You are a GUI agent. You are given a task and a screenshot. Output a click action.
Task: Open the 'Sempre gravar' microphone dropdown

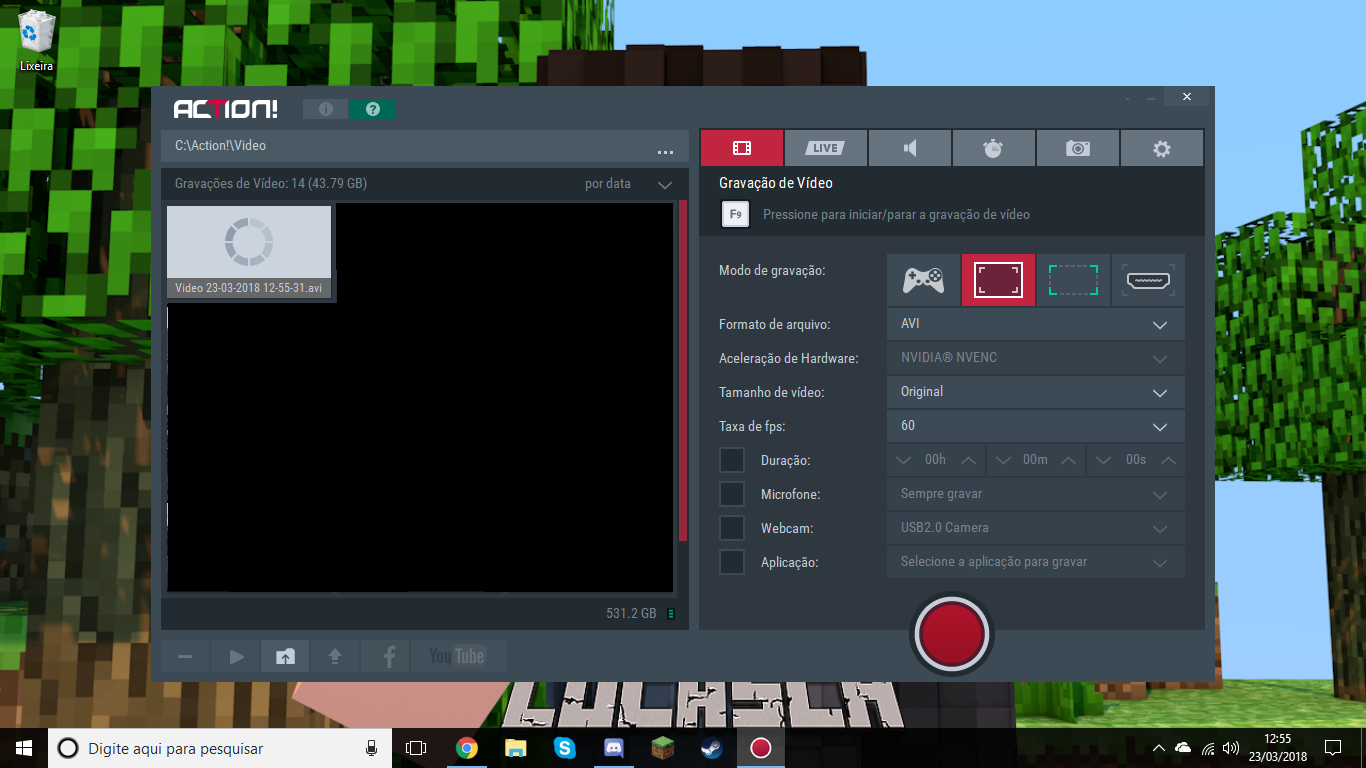pyautogui.click(x=1036, y=494)
